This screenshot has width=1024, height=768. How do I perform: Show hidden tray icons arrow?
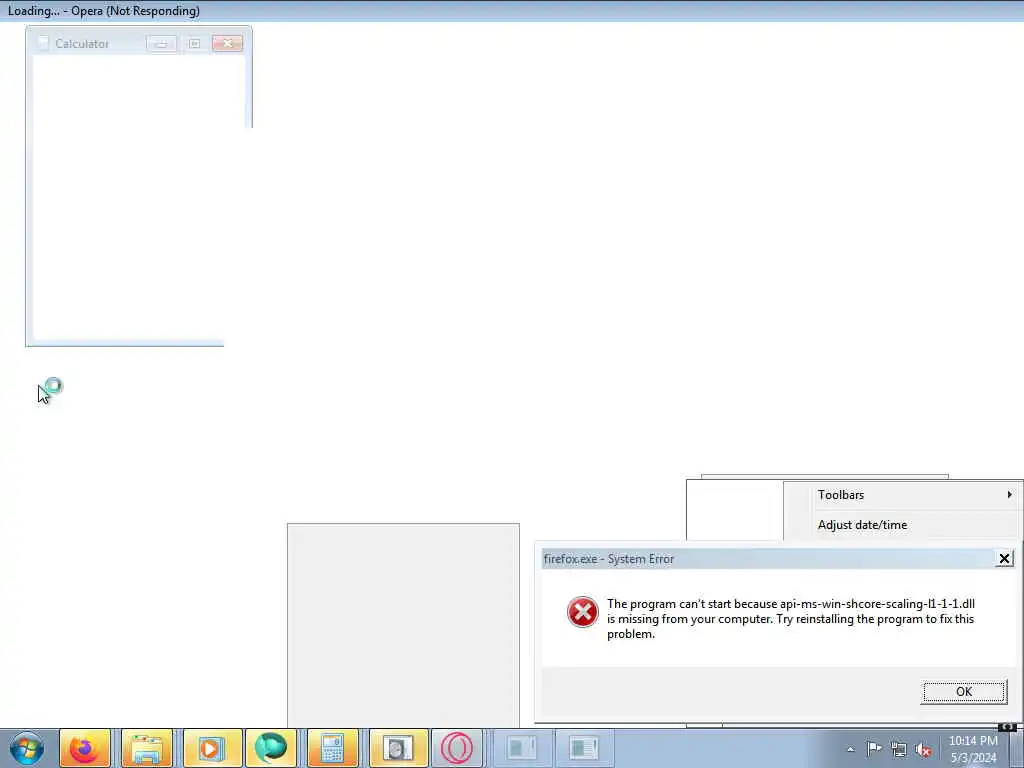850,749
